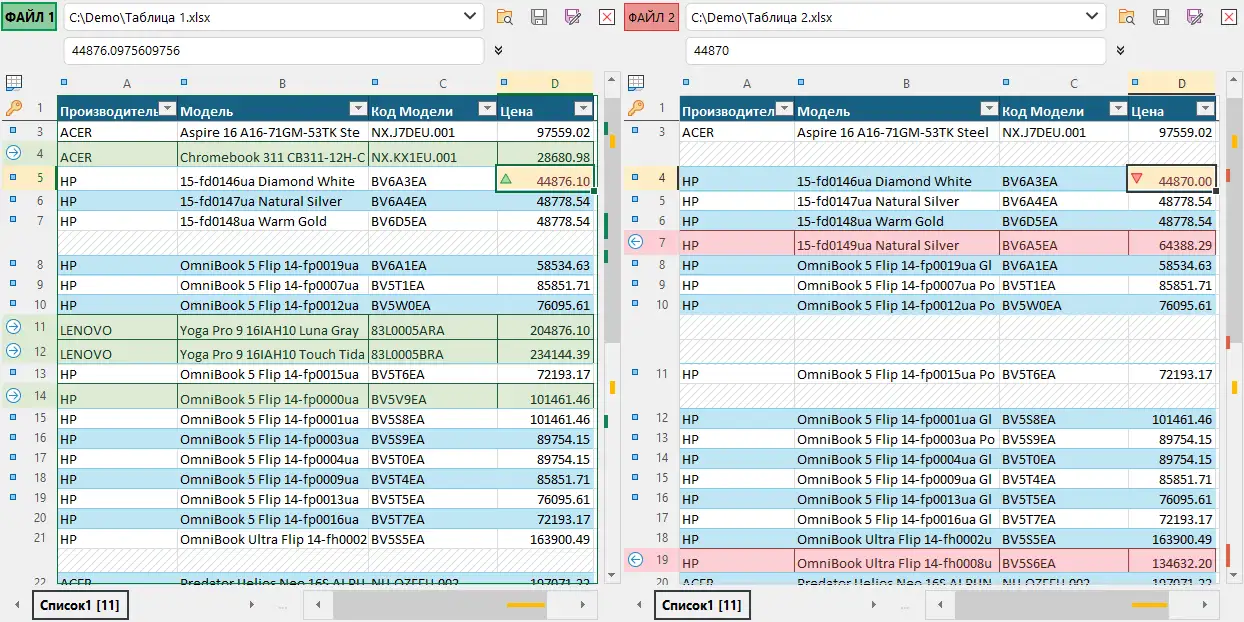Open Код Модели filter dropdown in File 1
The image size is (1244, 622).
coord(487,109)
